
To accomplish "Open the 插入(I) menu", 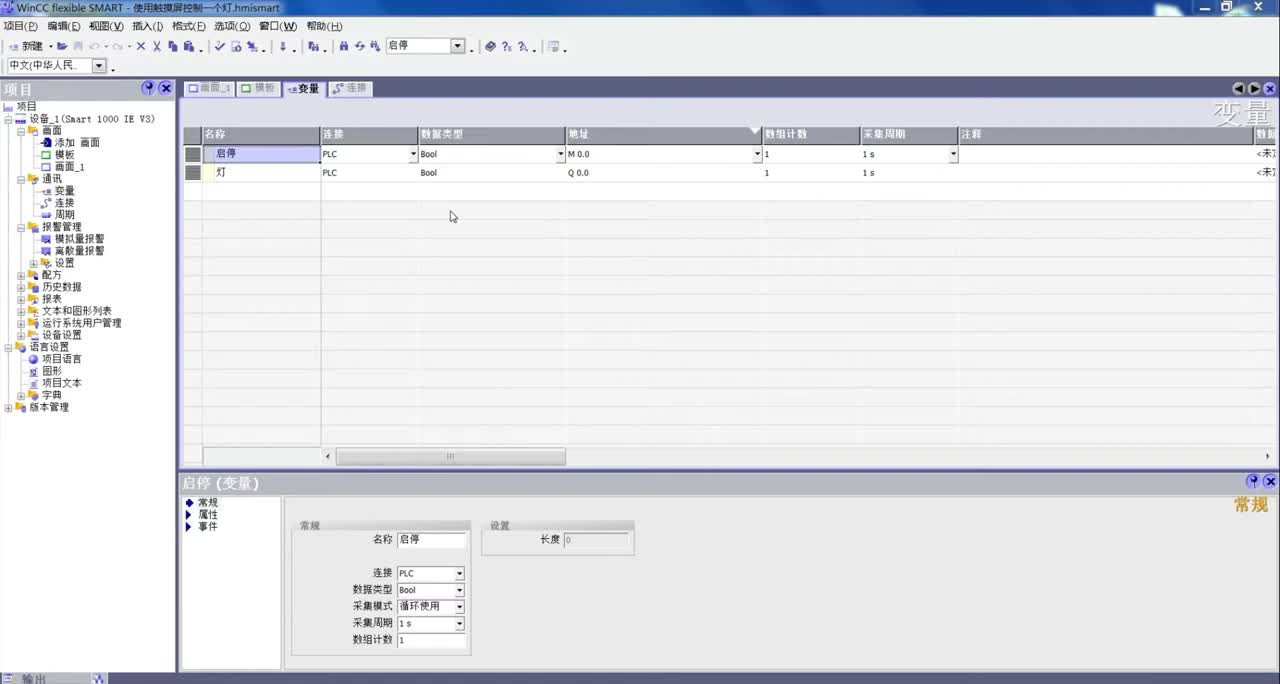I will (x=148, y=26).
